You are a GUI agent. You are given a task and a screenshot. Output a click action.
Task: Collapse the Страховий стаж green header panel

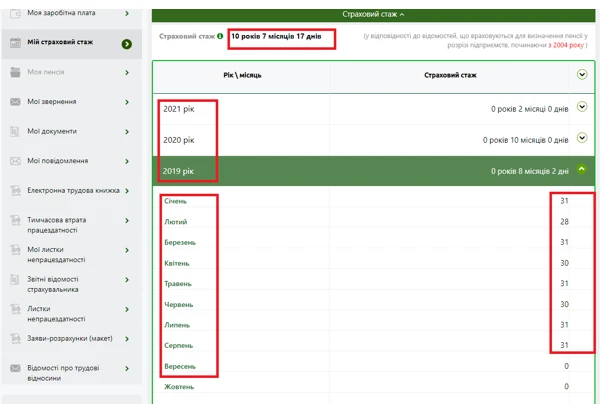pyautogui.click(x=374, y=15)
